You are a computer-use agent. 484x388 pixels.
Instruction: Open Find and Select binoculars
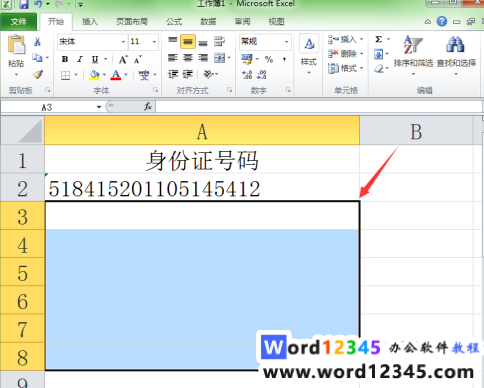(x=456, y=53)
